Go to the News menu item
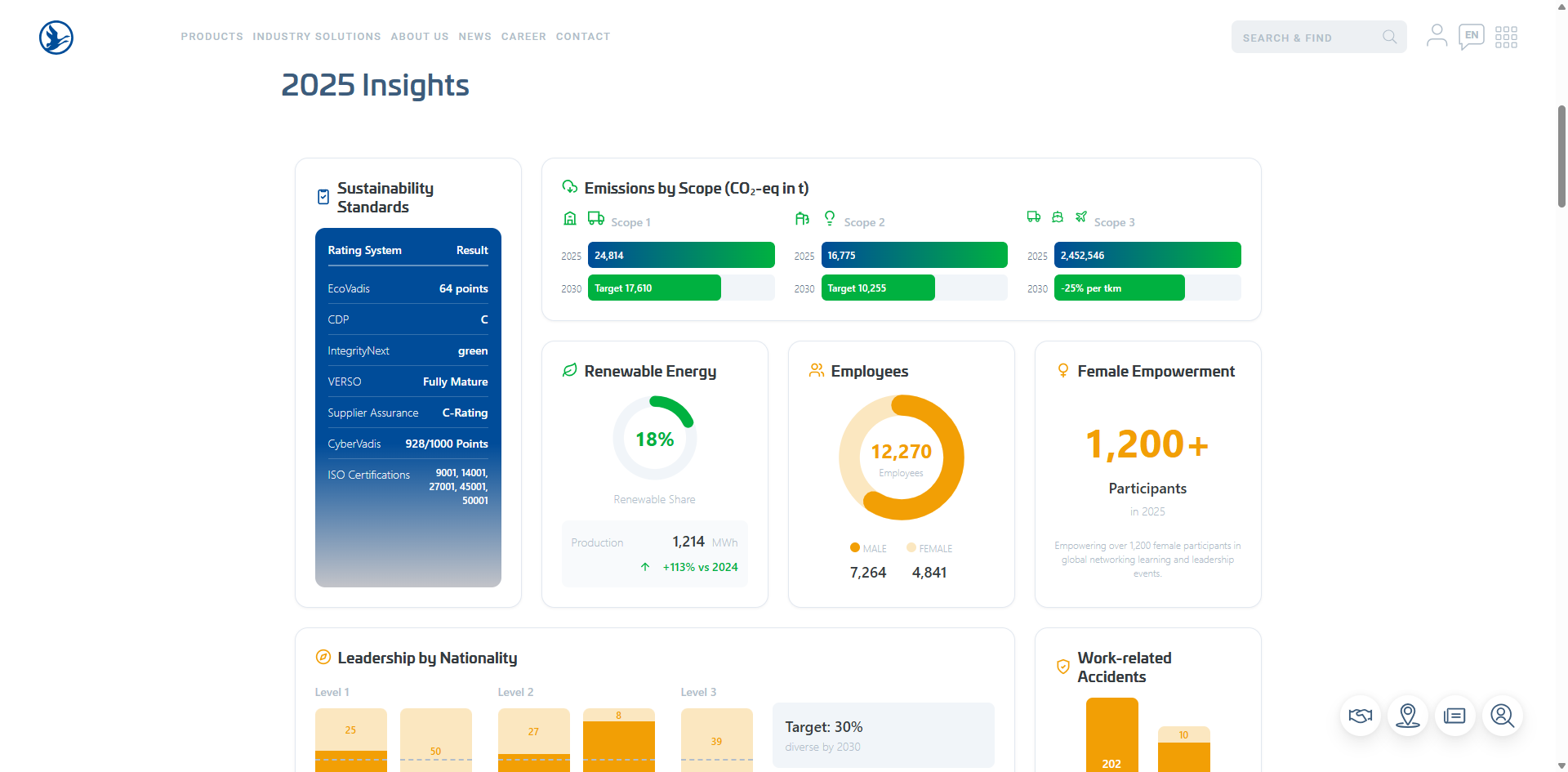This screenshot has height=772, width=1568. [475, 37]
